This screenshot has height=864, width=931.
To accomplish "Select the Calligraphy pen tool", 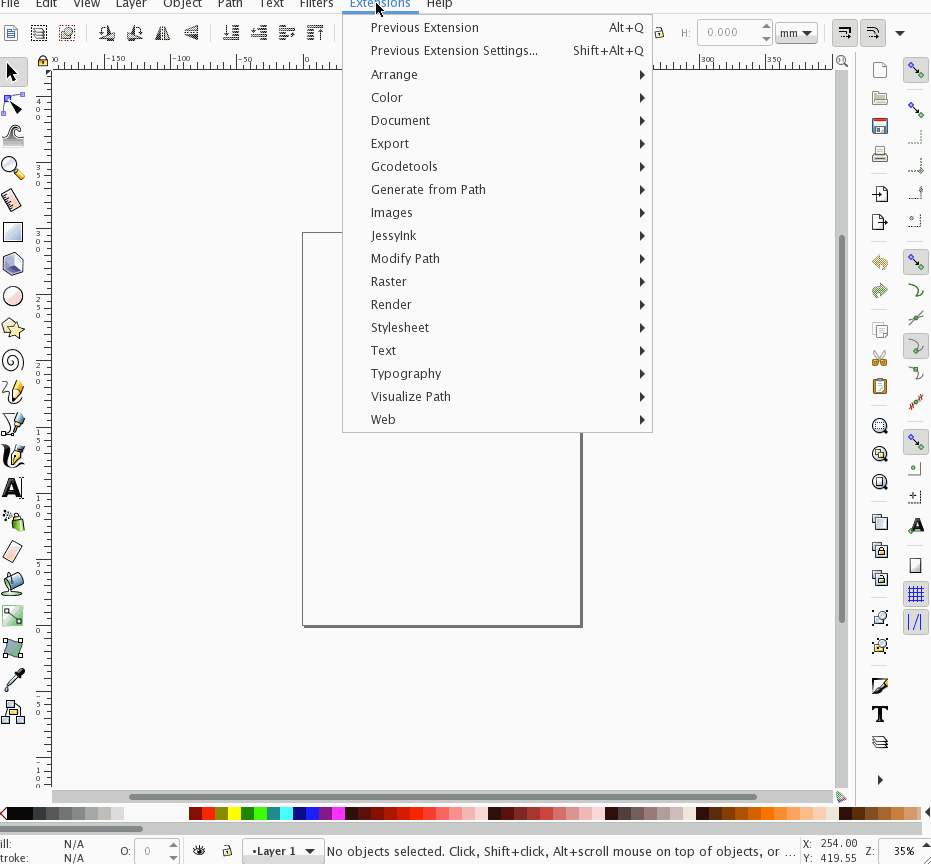I will (13, 455).
